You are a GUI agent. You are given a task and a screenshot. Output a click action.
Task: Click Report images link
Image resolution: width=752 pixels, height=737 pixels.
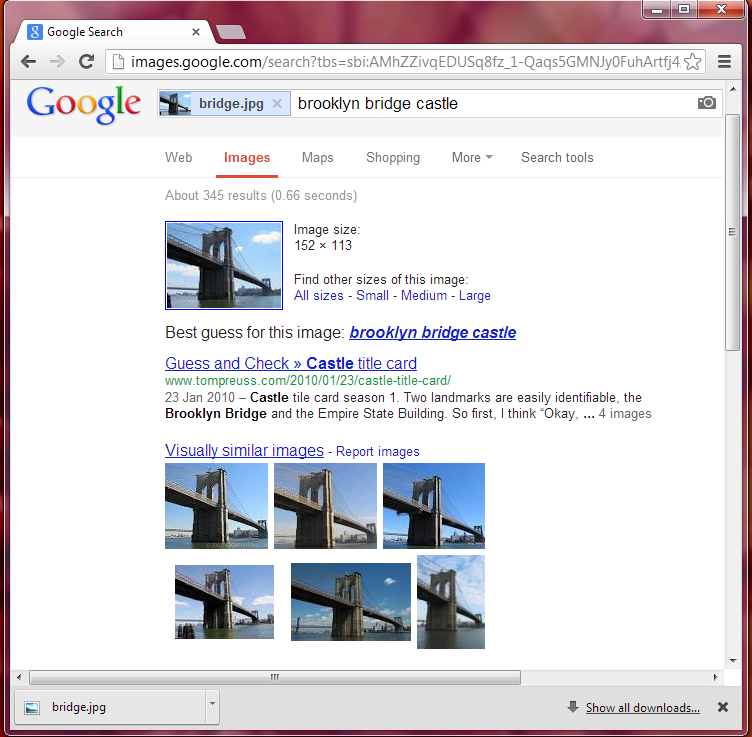point(377,452)
